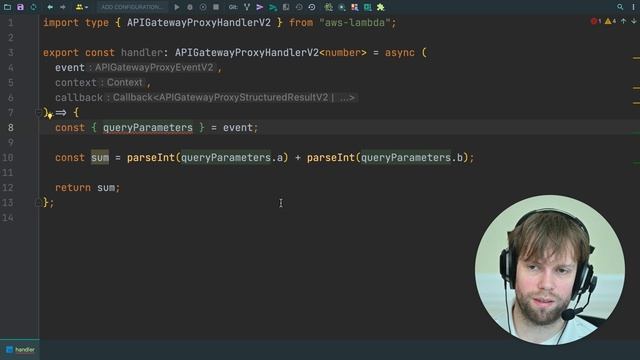Click the Run play button

(177, 7)
